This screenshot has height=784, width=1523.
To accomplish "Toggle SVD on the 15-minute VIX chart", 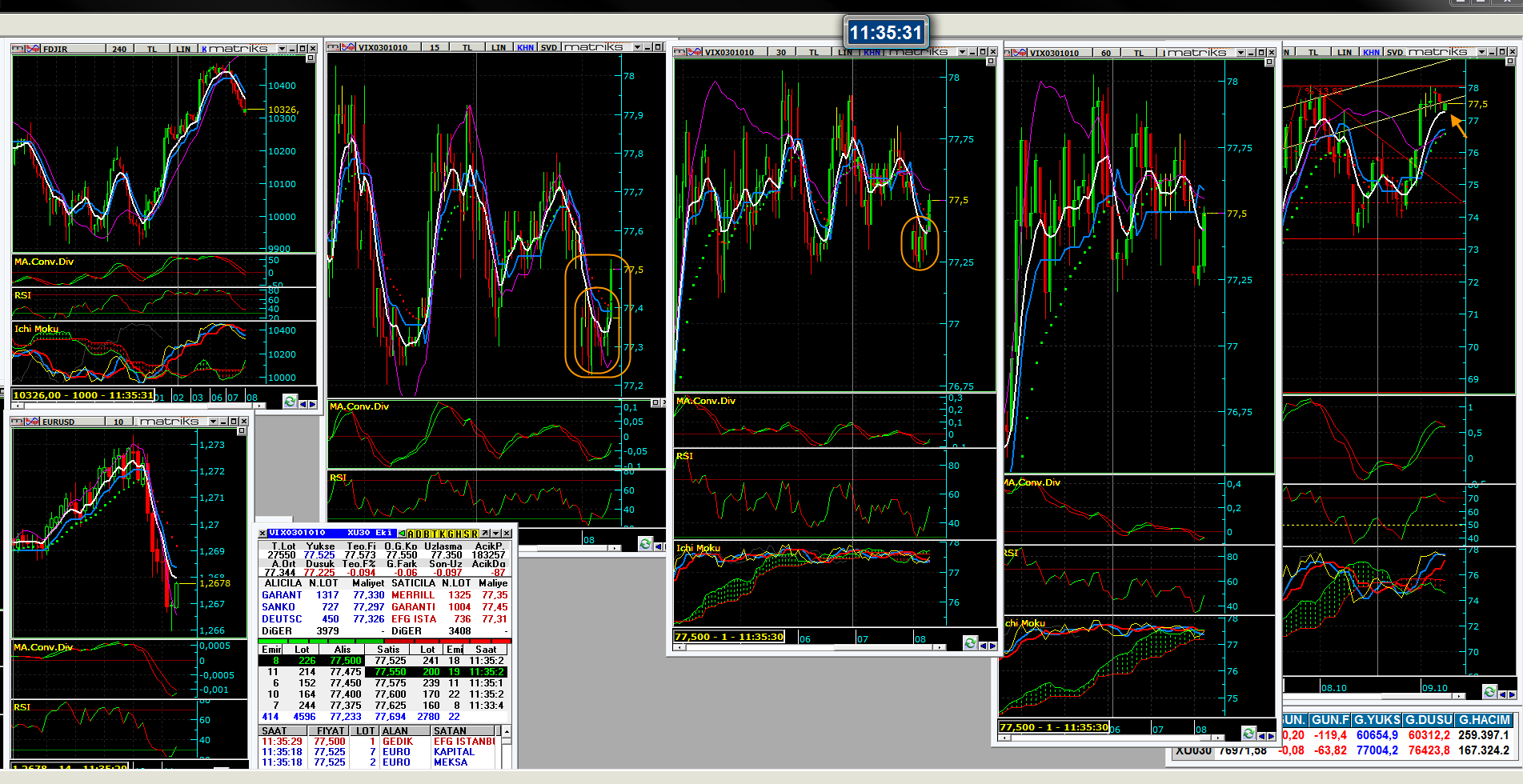I will [549, 47].
